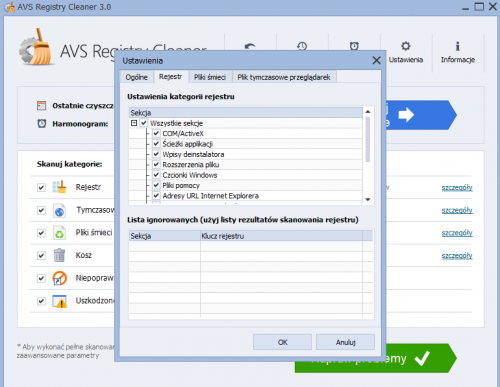Click the invalid shortcuts category icon

[x=60, y=278]
